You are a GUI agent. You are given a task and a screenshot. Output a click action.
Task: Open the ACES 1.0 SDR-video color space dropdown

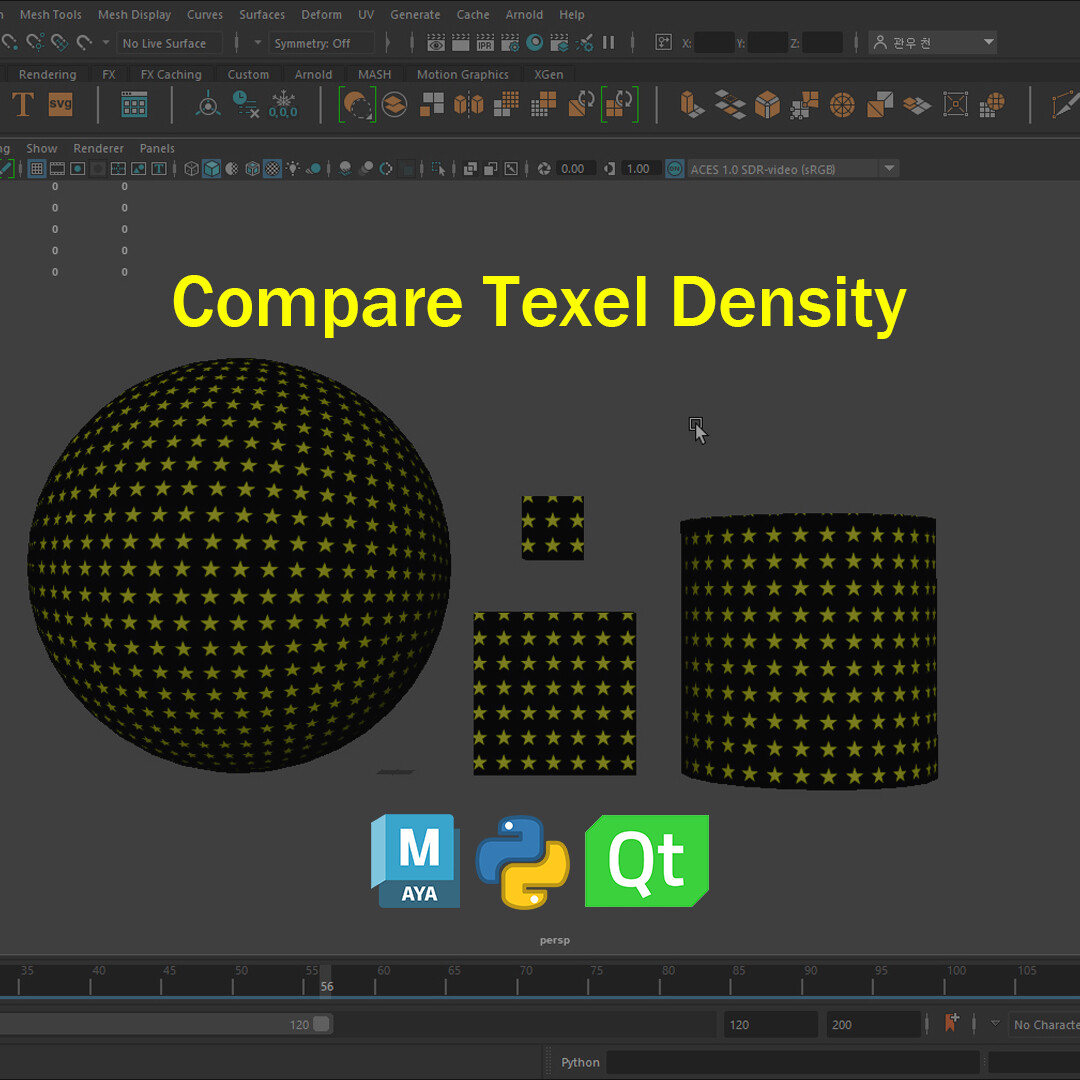pyautogui.click(x=888, y=168)
